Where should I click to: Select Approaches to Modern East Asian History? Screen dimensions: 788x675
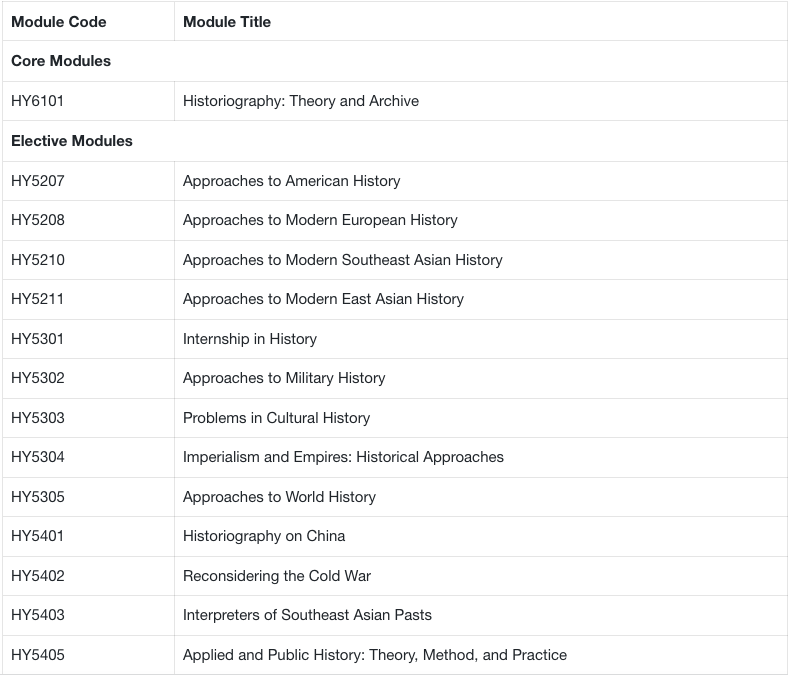[x=323, y=299]
